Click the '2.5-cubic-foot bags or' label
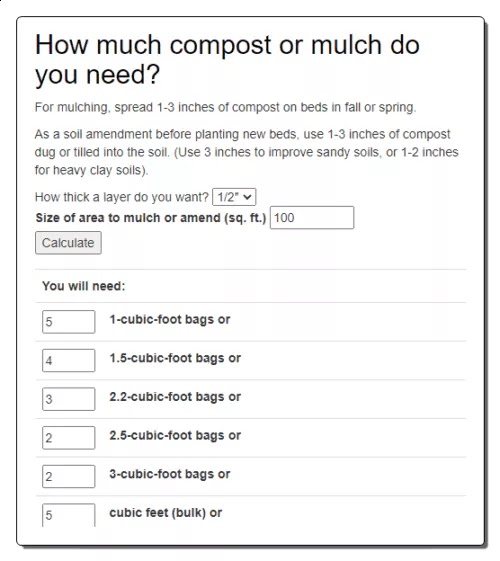Screen dimensions: 500x561 (x=175, y=435)
